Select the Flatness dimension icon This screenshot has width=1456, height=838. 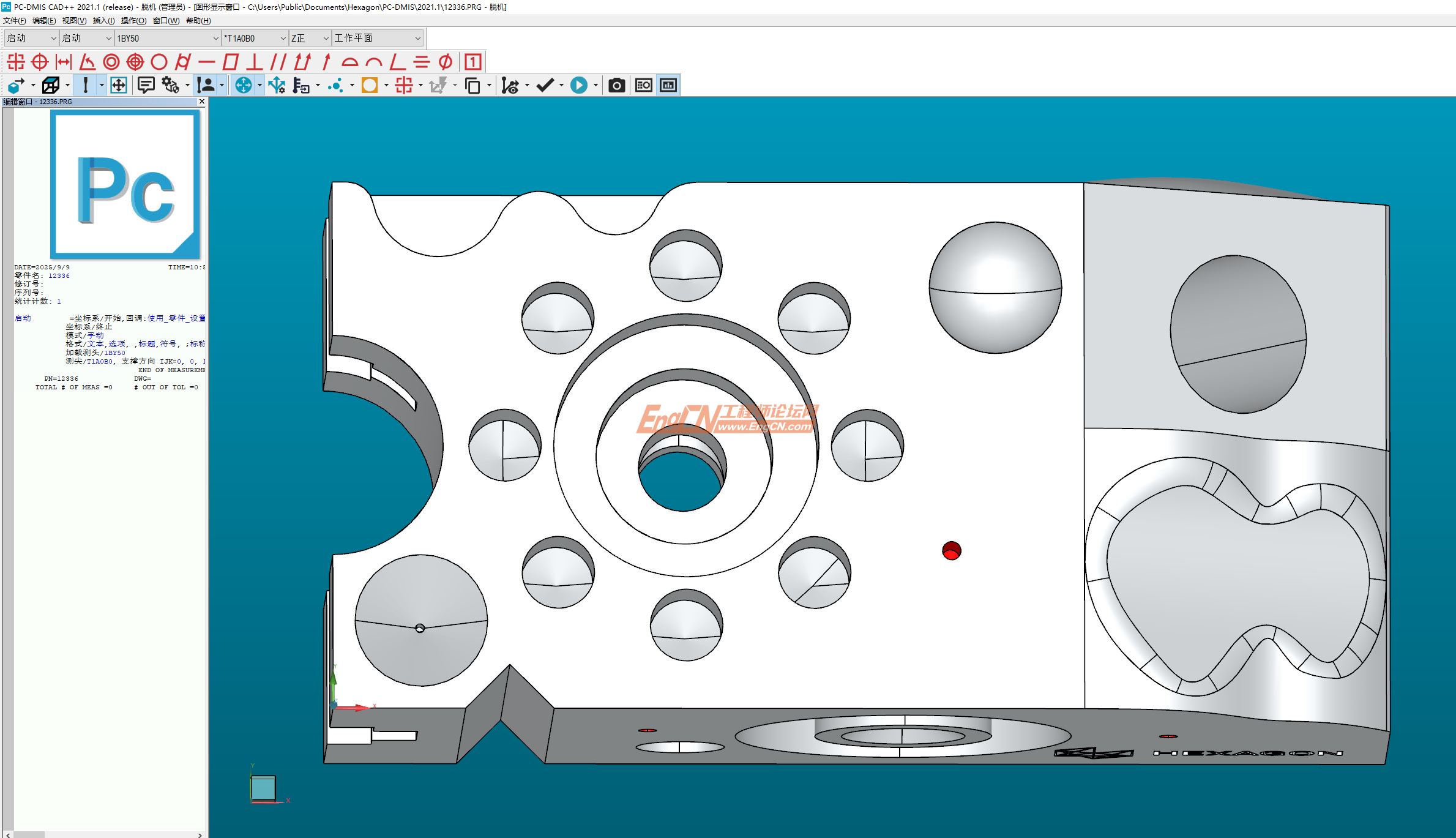click(x=231, y=62)
